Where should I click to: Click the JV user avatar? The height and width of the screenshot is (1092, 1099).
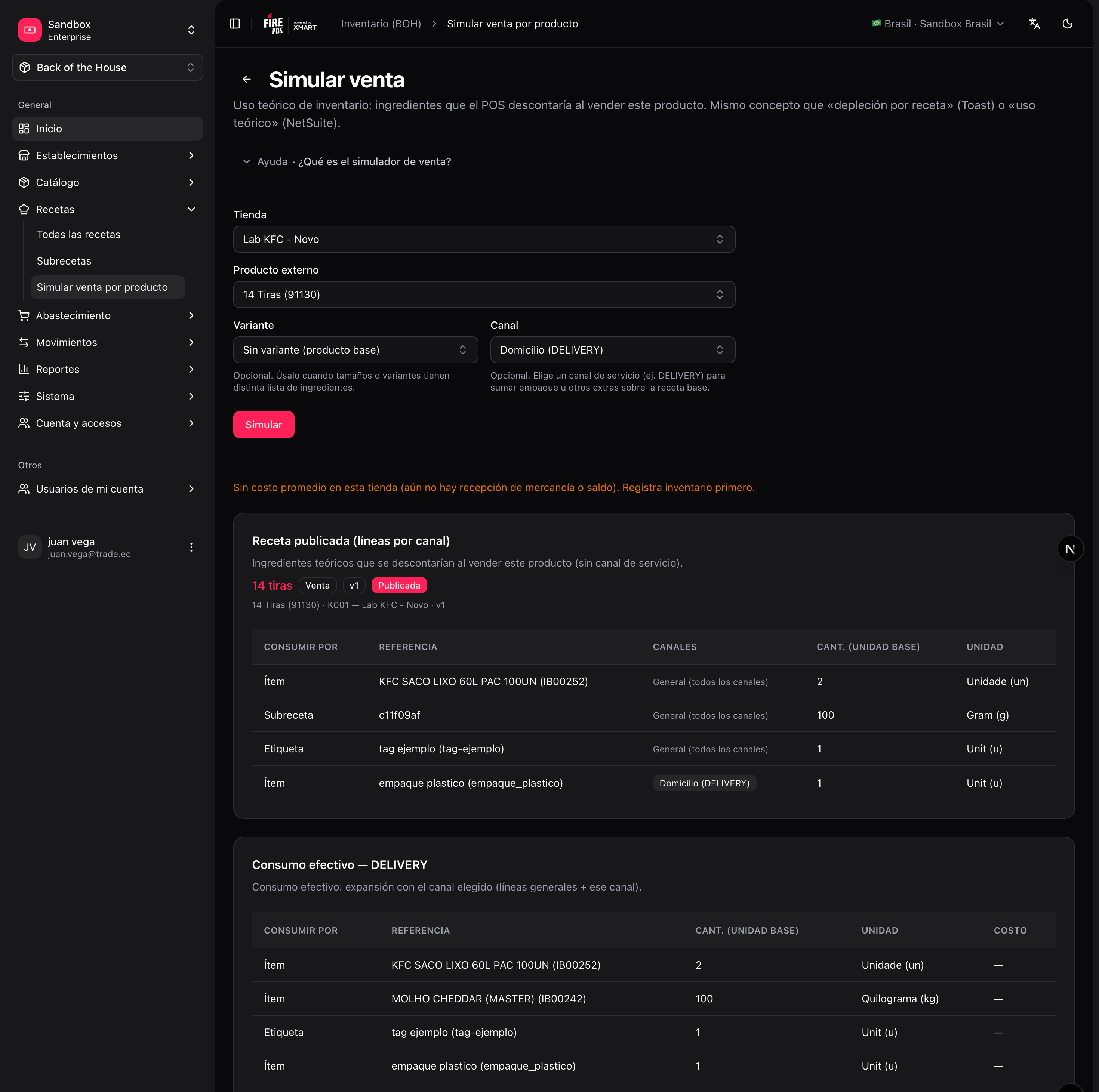(30, 547)
